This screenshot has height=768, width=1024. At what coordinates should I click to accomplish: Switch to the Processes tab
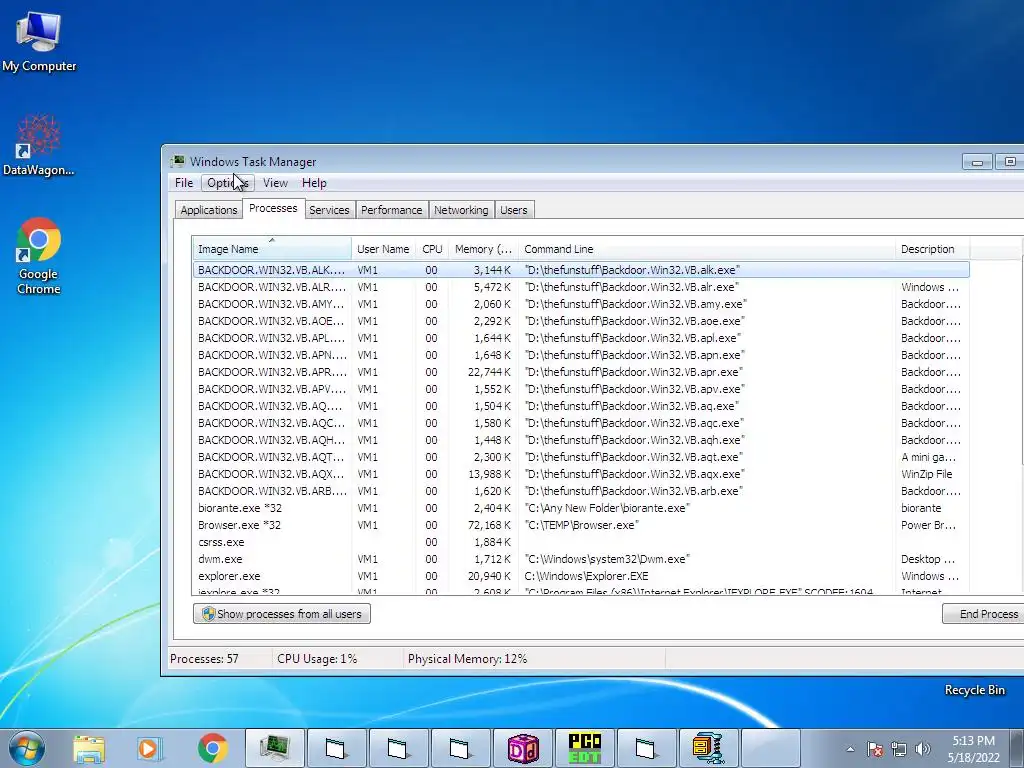[x=273, y=208]
